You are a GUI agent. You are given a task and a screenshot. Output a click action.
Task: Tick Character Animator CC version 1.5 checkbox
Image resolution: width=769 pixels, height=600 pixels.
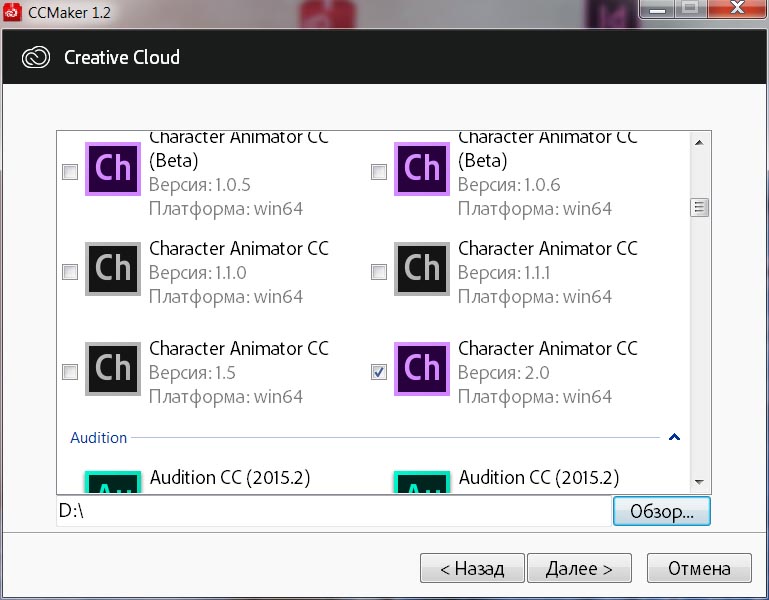pos(70,372)
